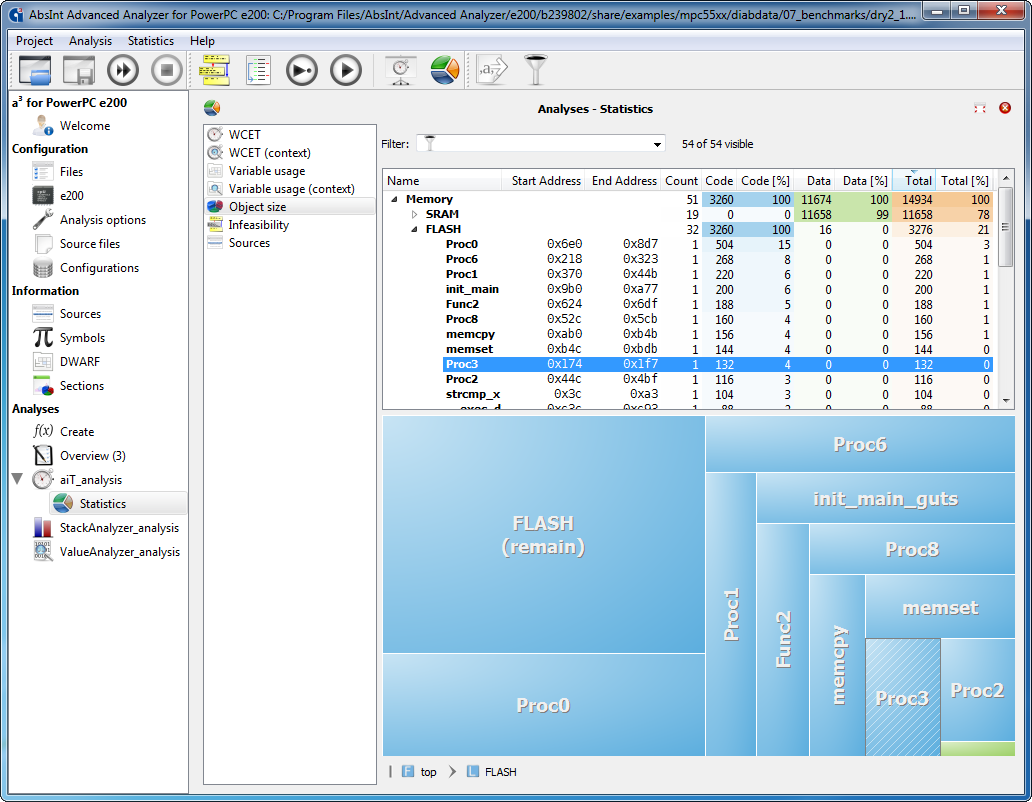This screenshot has width=1032, height=802.
Task: Click the run all analyses fast-forward button
Action: tap(123, 70)
